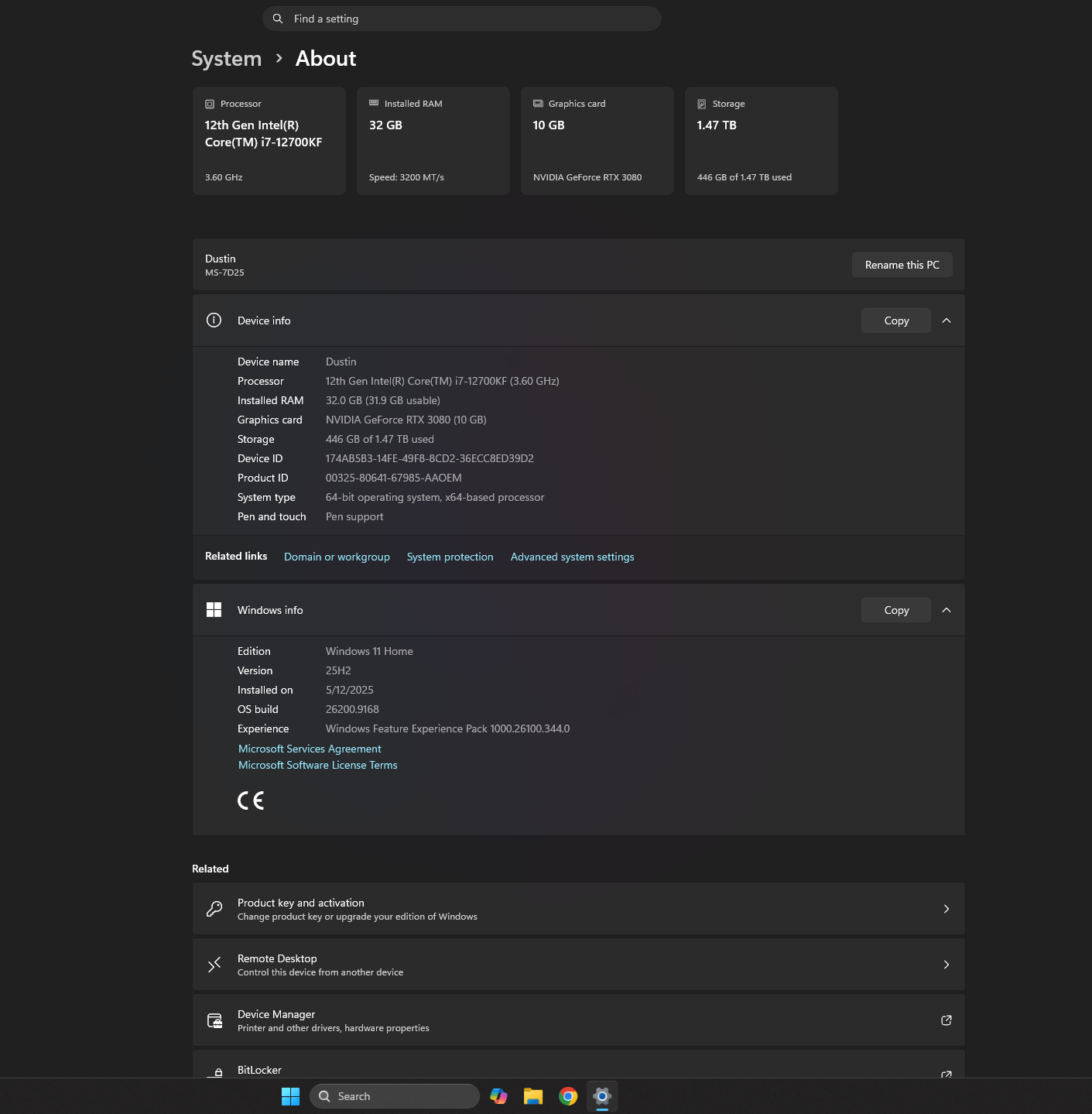Open Copilot from the taskbar
This screenshot has height=1114, width=1092.
click(x=499, y=1096)
